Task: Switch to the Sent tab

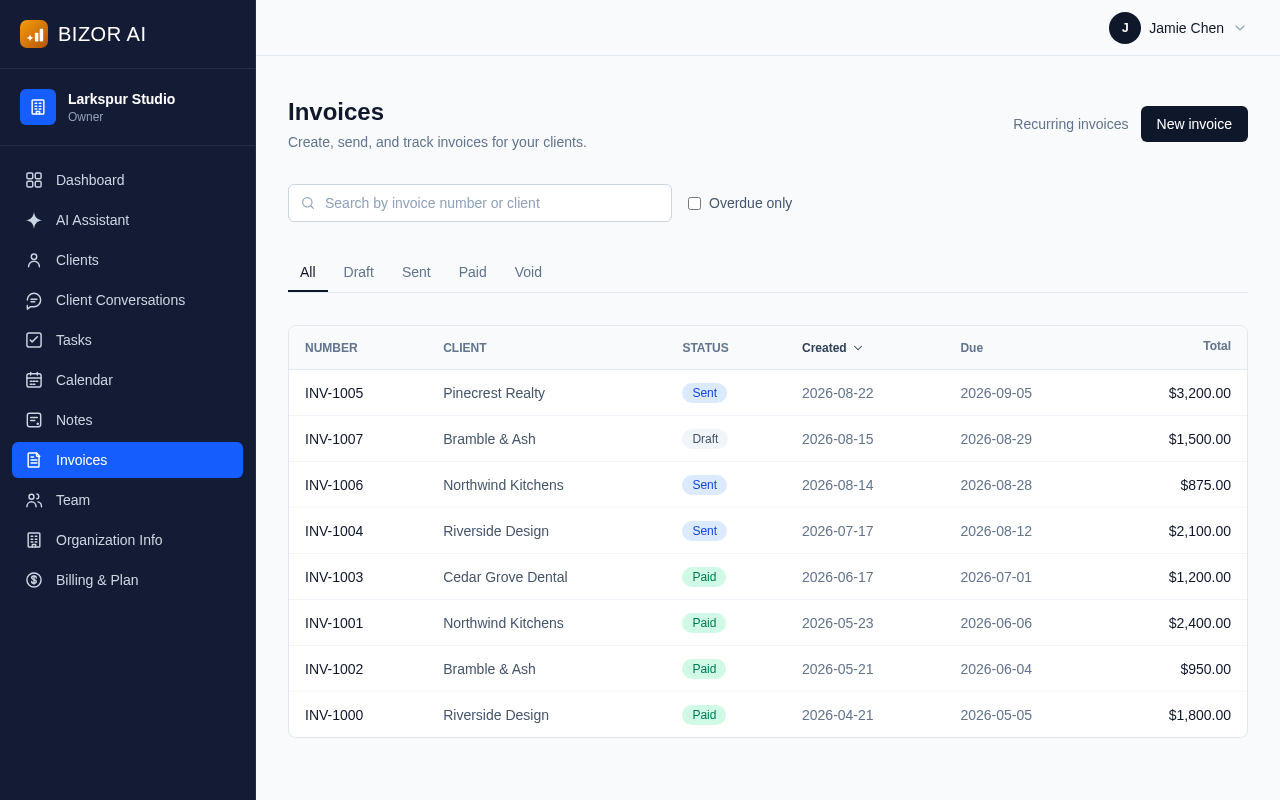Action: point(416,272)
